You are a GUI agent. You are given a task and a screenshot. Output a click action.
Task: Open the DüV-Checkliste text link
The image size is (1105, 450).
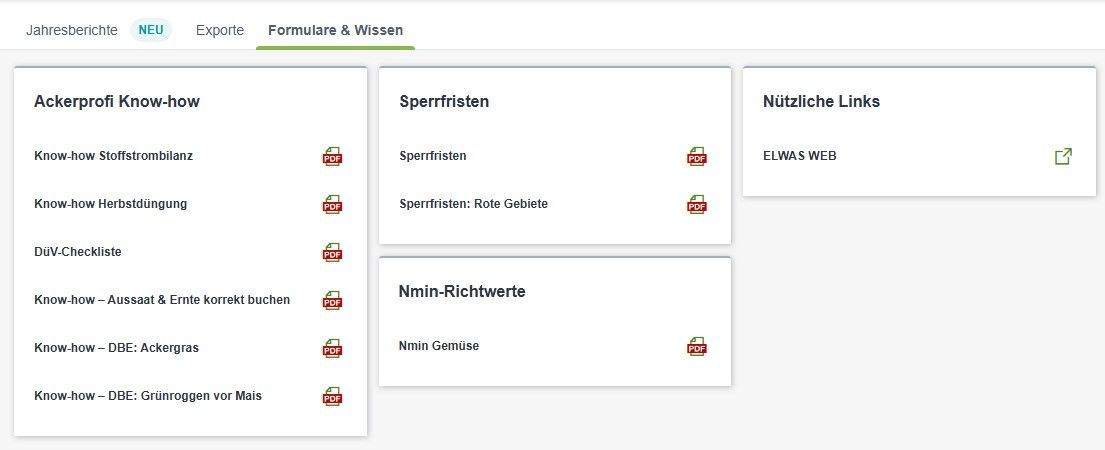(x=78, y=251)
